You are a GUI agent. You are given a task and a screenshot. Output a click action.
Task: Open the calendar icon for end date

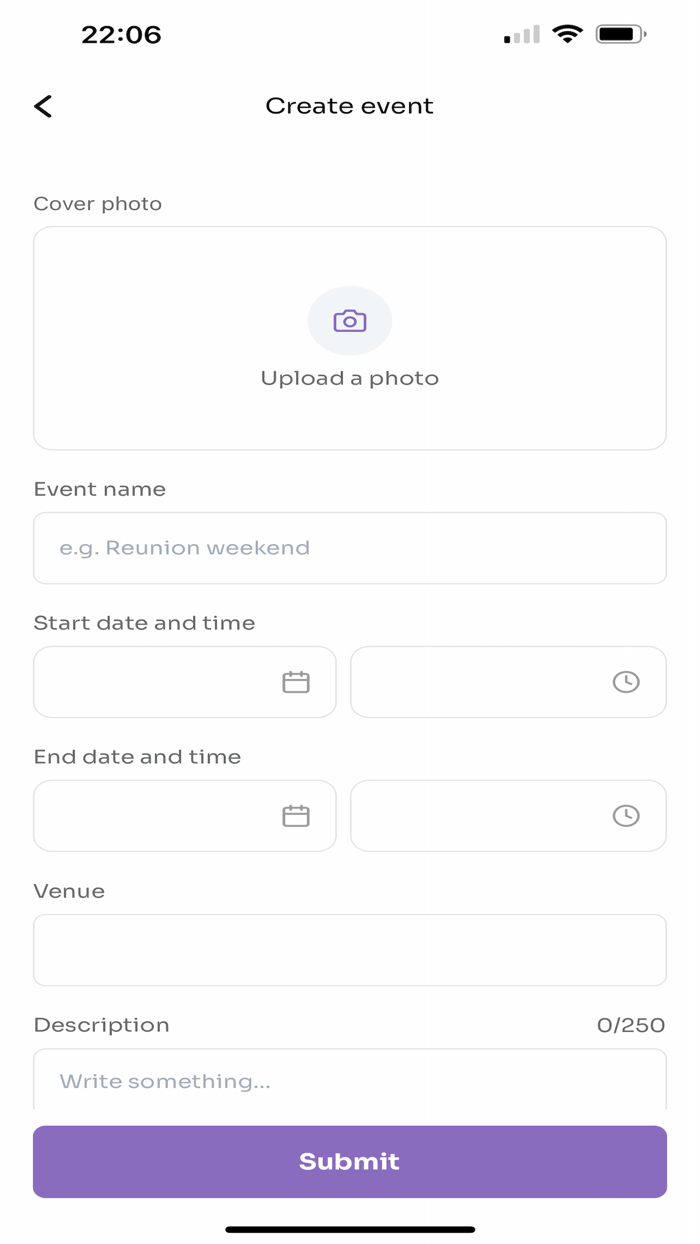[296, 815]
